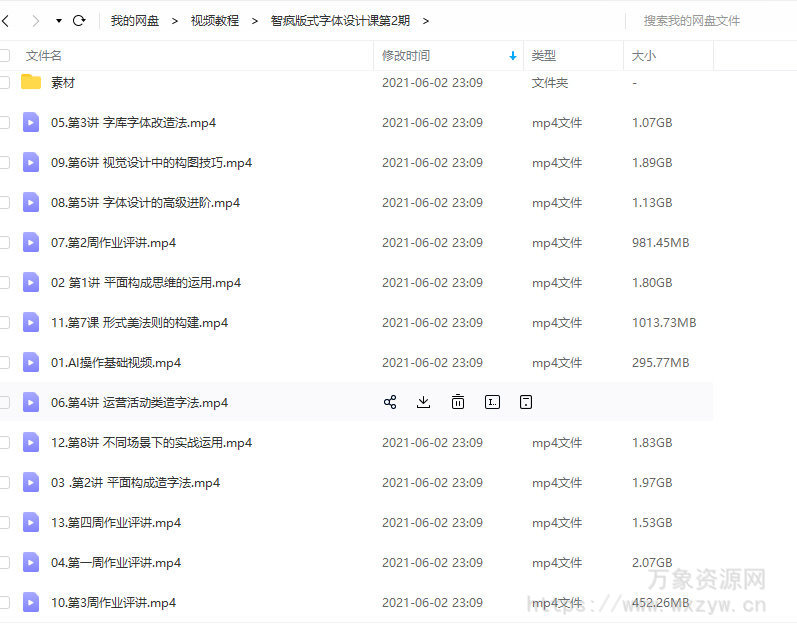
Task: Open file name 09.第6讲 视觉设计中的构图技巧.mp4
Action: pos(151,163)
